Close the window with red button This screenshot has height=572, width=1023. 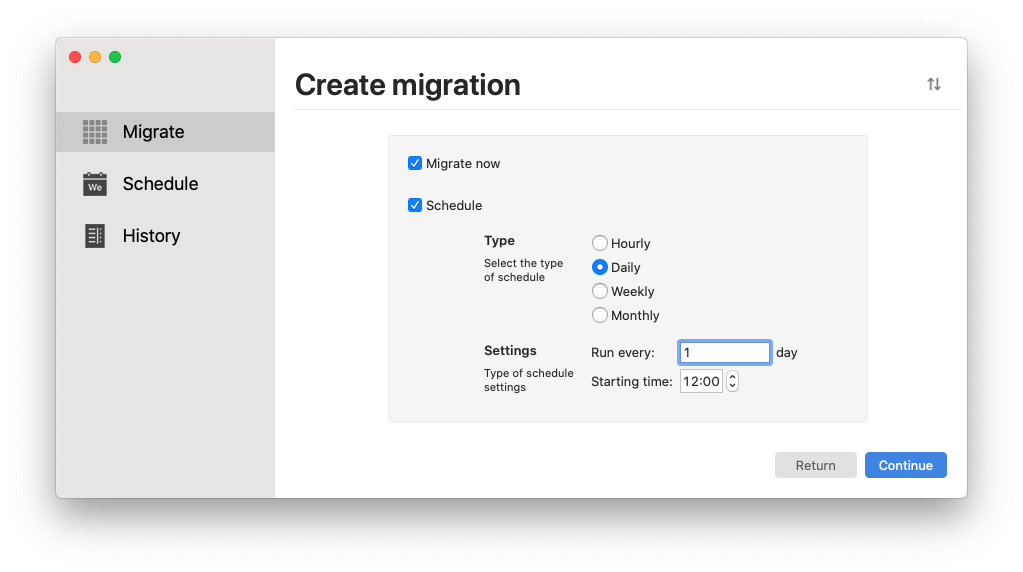(x=75, y=57)
